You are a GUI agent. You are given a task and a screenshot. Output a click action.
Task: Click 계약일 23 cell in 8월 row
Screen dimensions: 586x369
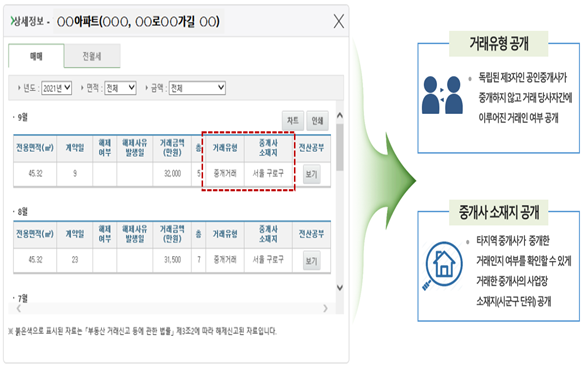75,260
